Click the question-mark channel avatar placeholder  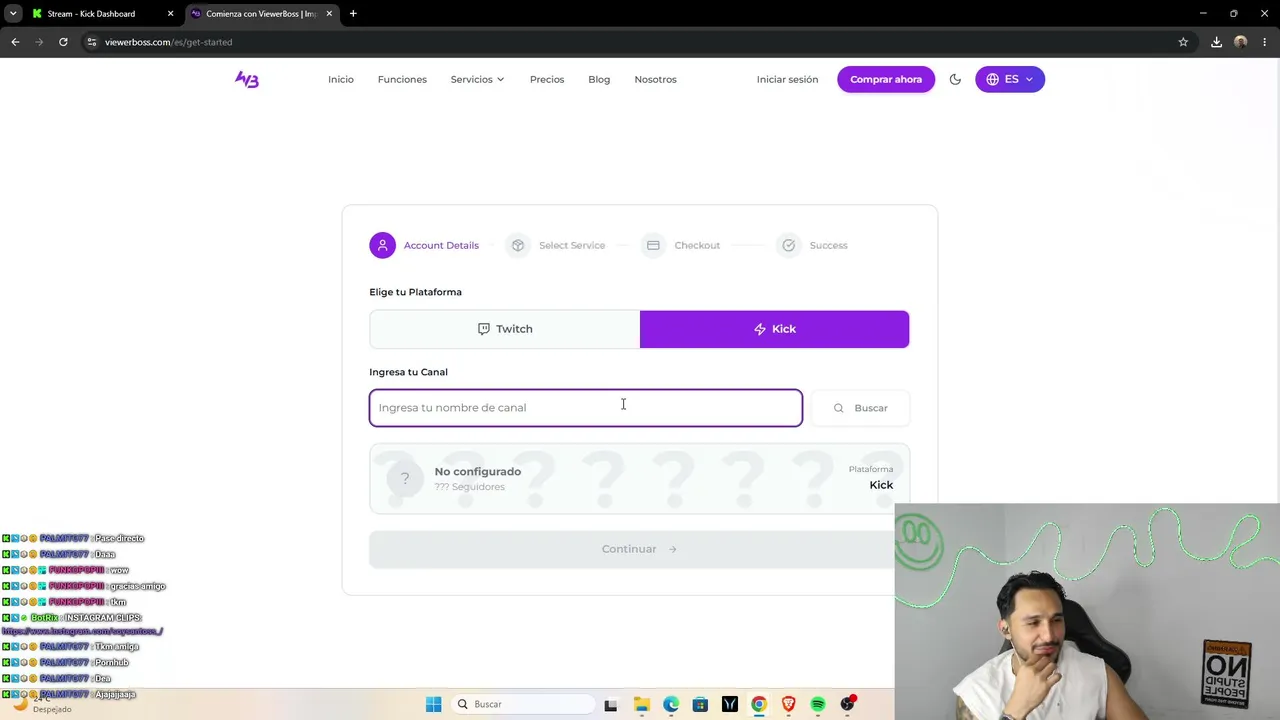404,478
